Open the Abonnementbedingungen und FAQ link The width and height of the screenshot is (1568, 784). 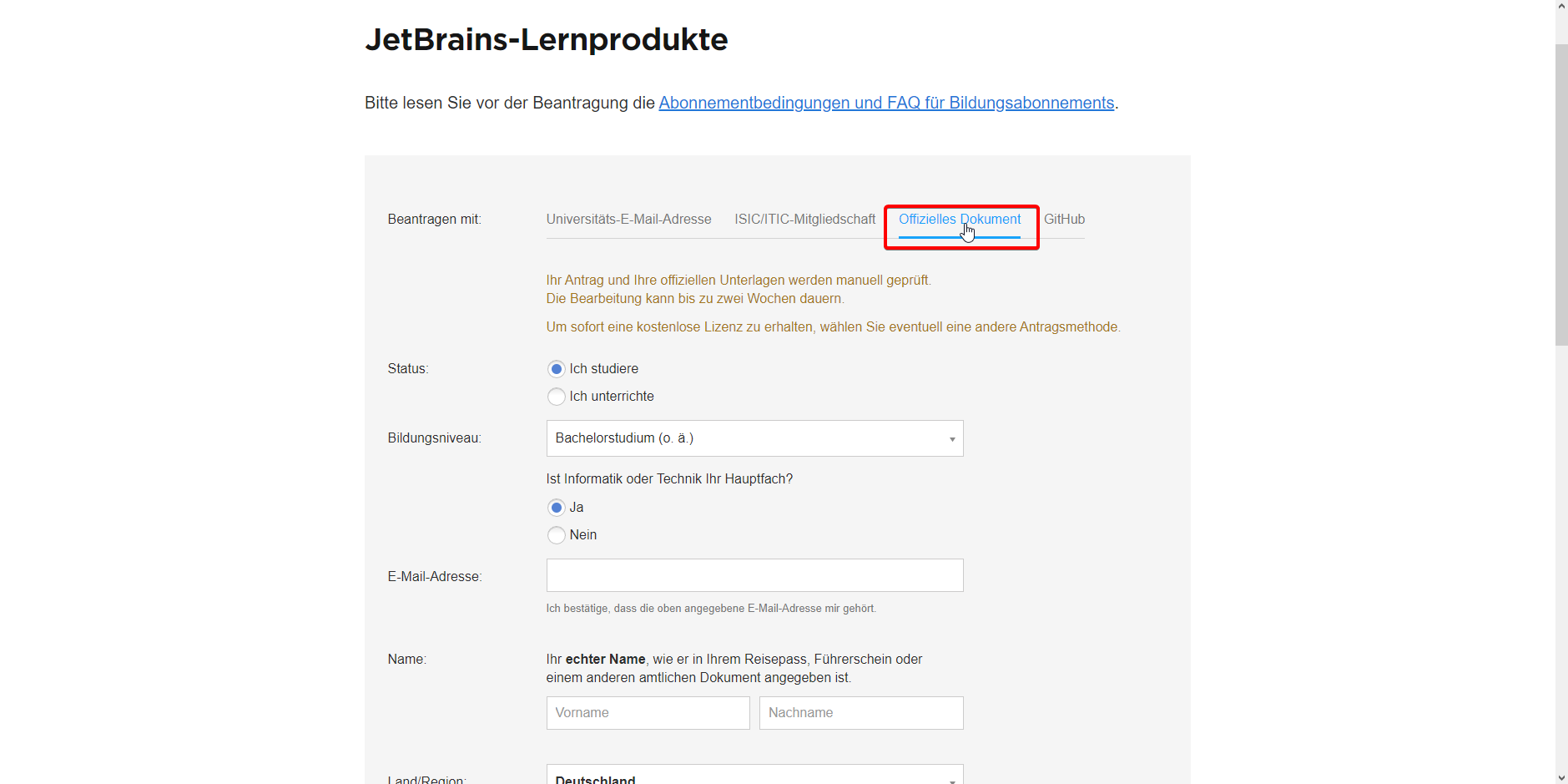[x=886, y=103]
